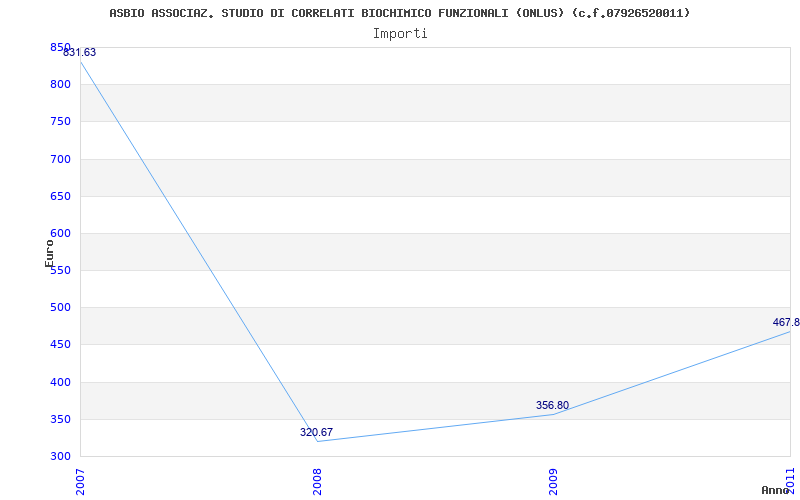Click the 600 y-axis tick label
Screen dimensions: 800x500
[x=60, y=234]
